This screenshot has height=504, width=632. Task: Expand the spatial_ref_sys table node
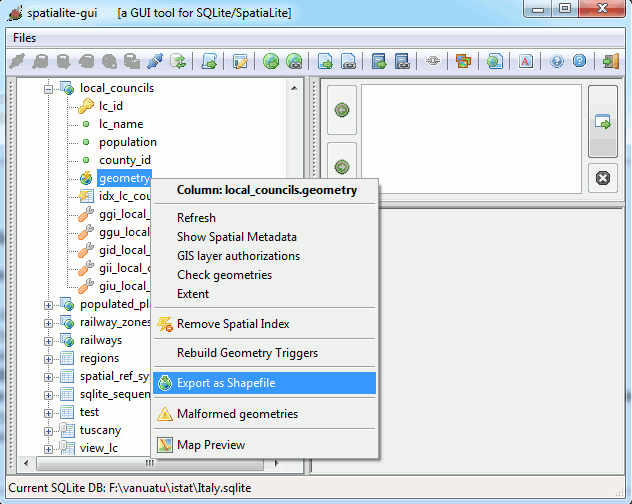point(48,377)
